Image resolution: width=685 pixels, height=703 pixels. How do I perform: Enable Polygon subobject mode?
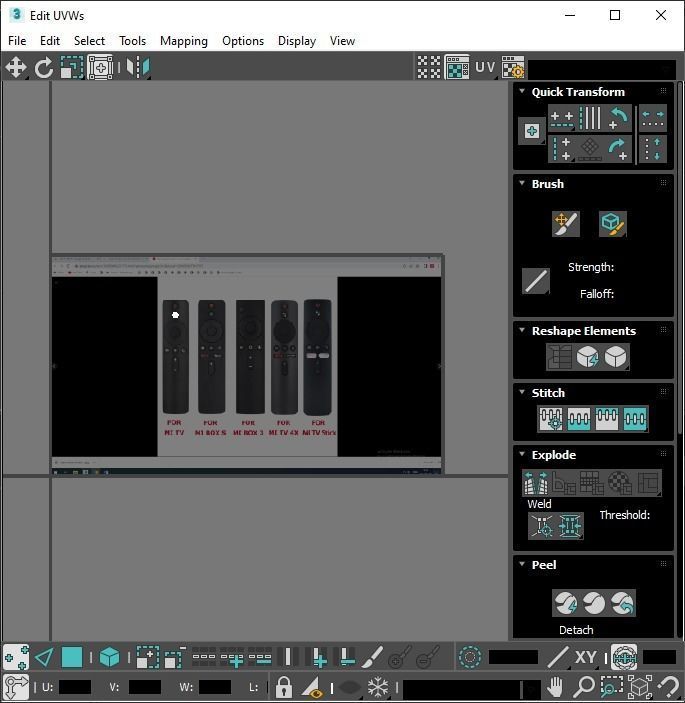pyautogui.click(x=72, y=657)
